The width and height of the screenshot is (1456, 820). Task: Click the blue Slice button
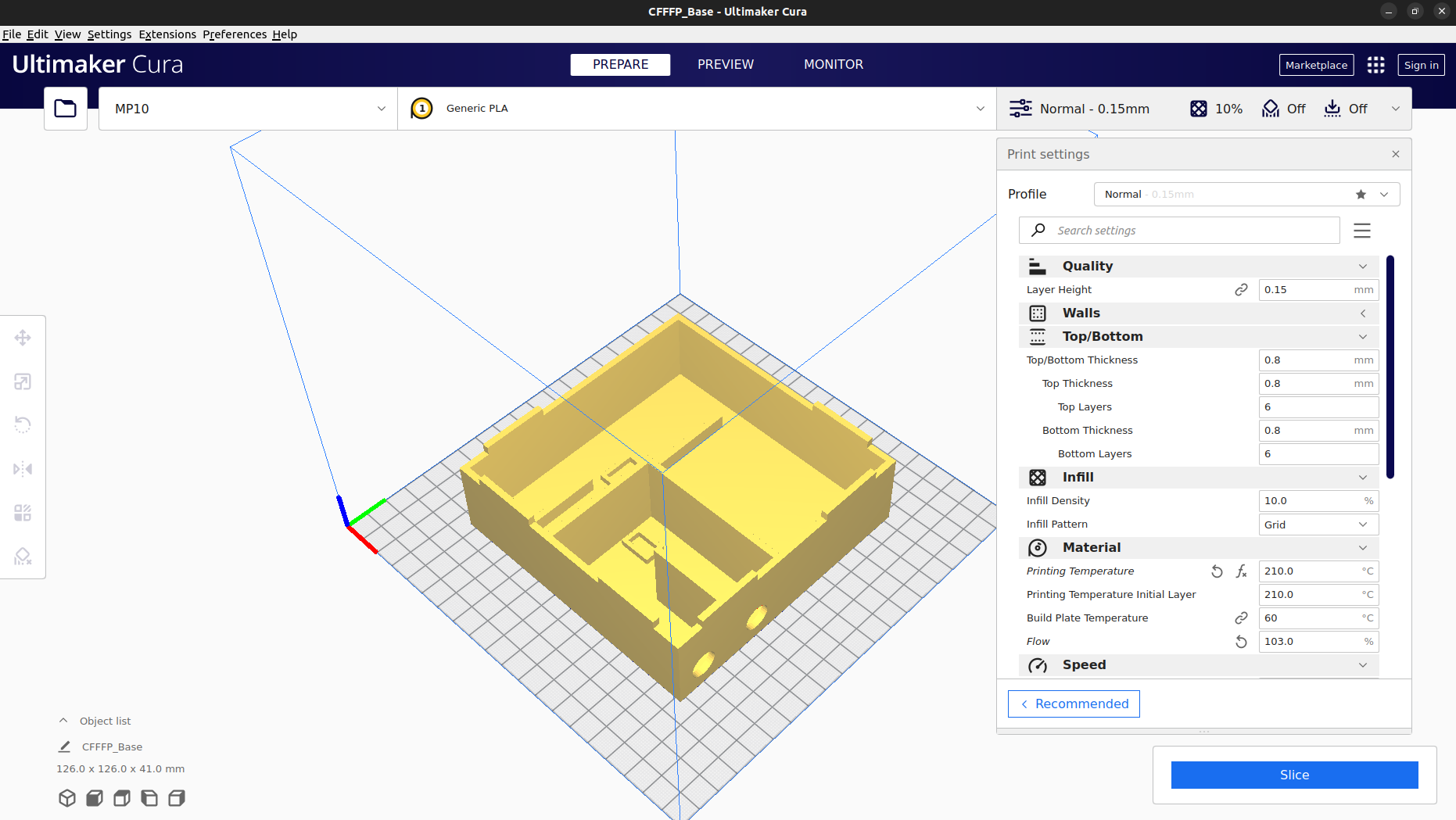tap(1294, 775)
